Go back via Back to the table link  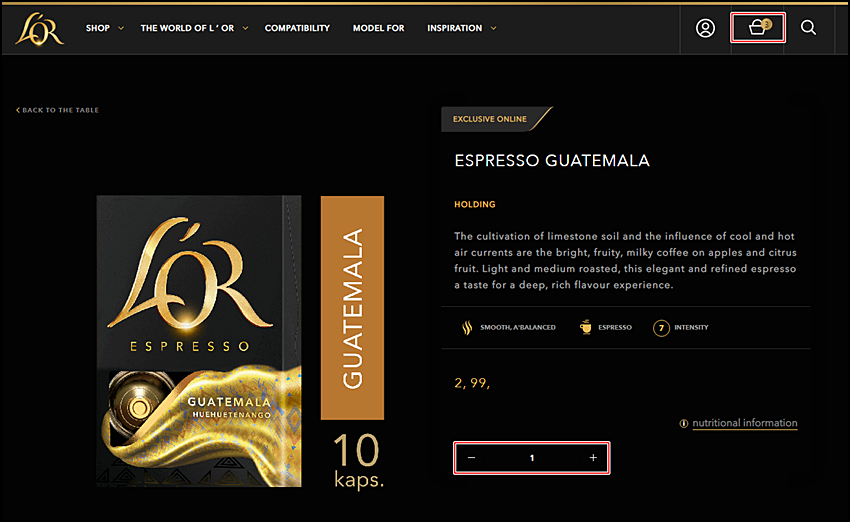[57, 110]
